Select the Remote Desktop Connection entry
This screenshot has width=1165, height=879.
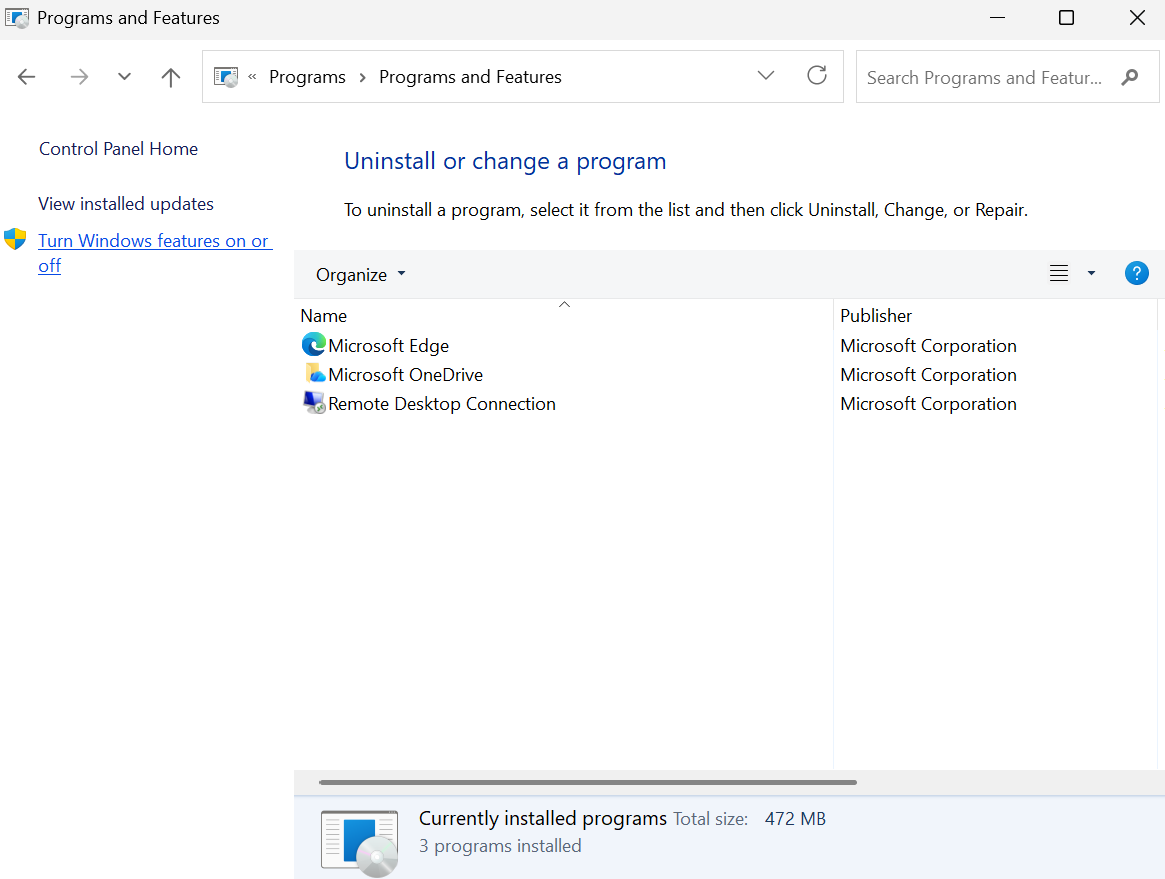coord(442,403)
